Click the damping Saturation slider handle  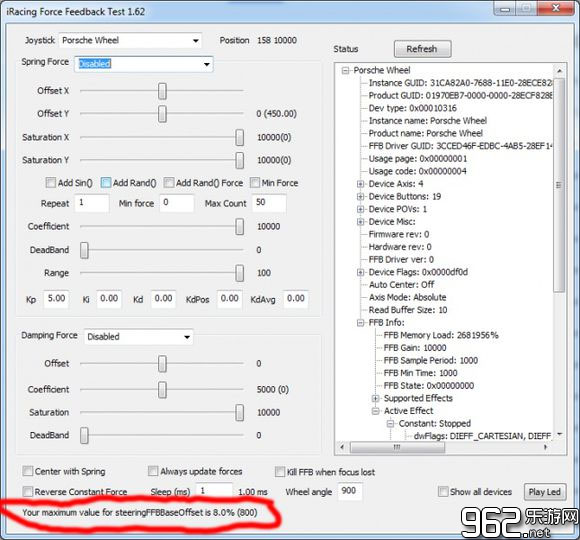tap(240, 413)
